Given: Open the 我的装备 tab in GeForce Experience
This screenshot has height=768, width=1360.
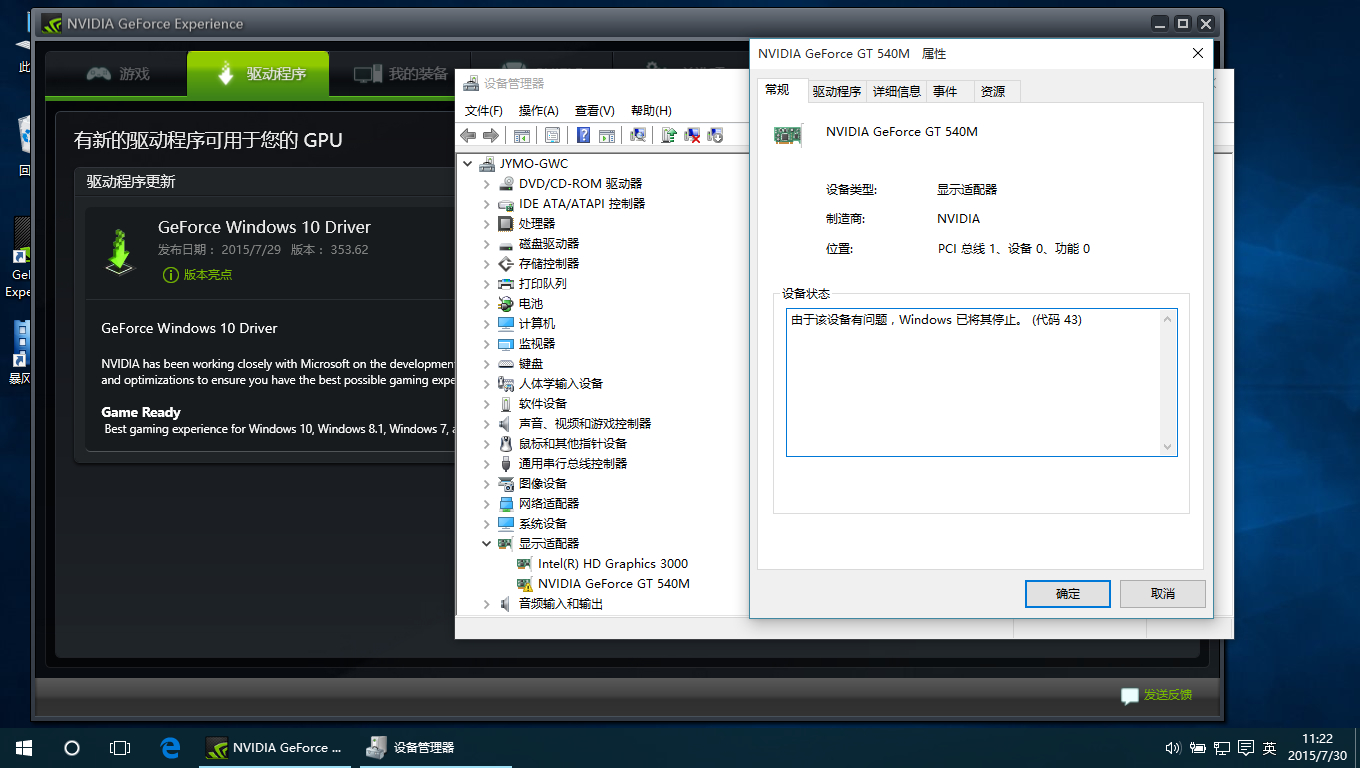Looking at the screenshot, I should (399, 74).
